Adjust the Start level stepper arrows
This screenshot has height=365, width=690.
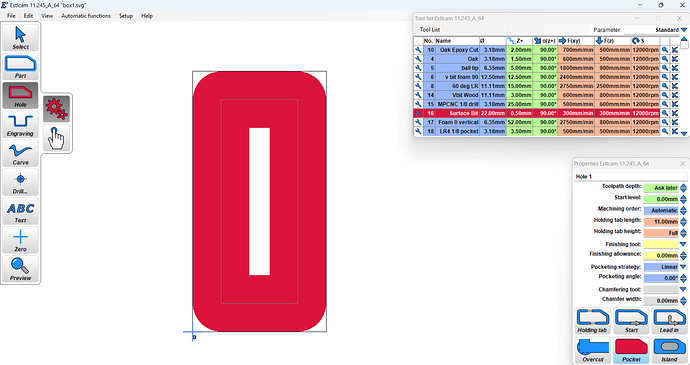(683, 199)
